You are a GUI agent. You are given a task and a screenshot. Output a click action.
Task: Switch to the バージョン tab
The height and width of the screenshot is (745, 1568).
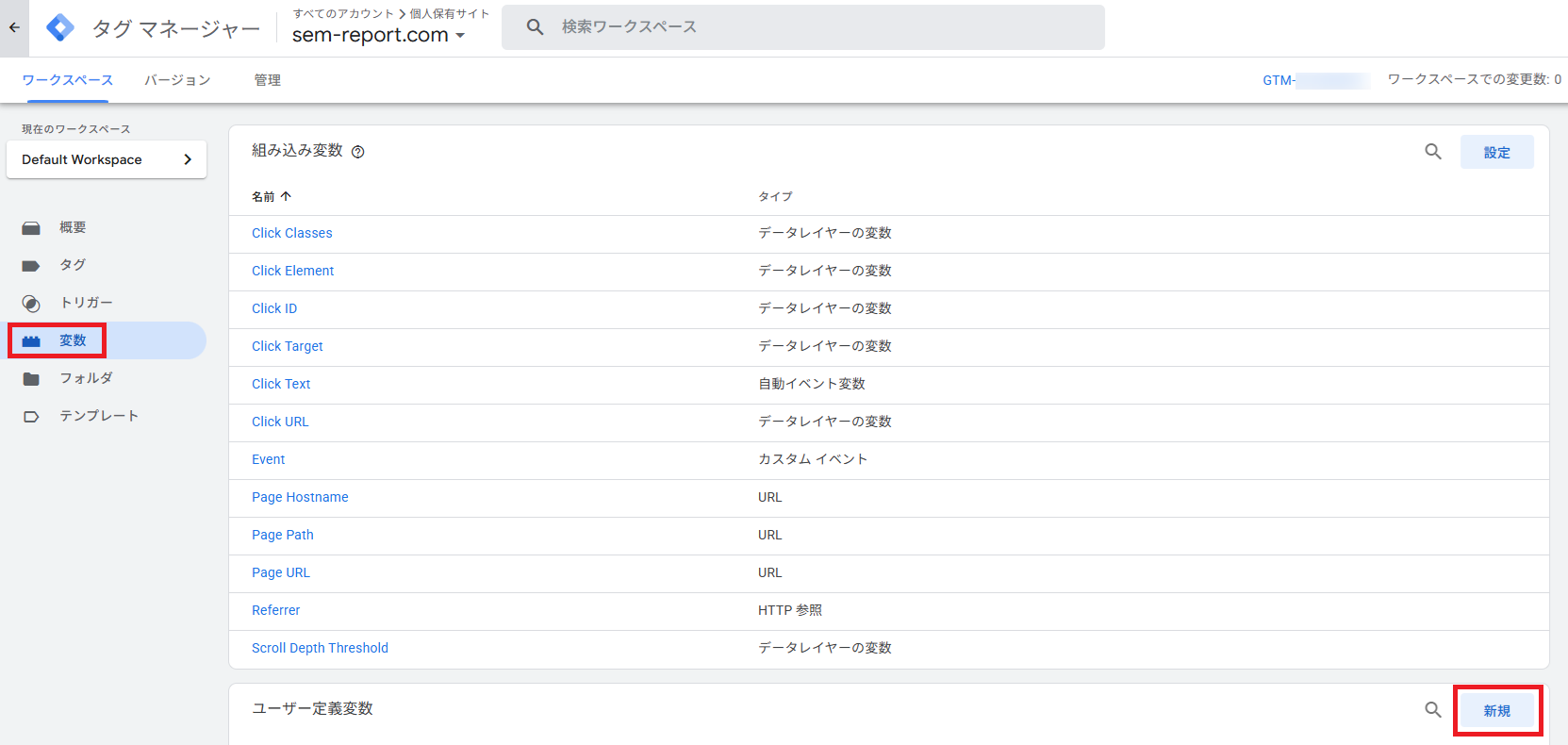coord(177,80)
